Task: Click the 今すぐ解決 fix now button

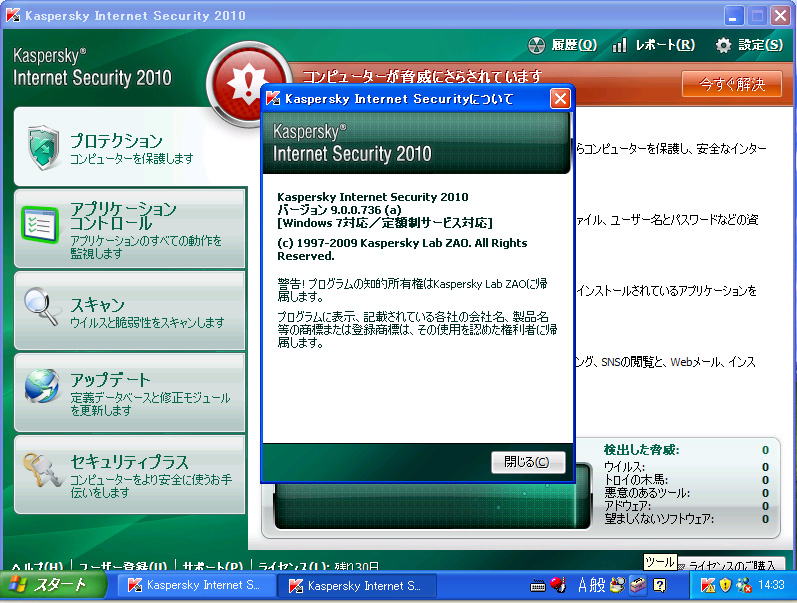Action: (731, 84)
